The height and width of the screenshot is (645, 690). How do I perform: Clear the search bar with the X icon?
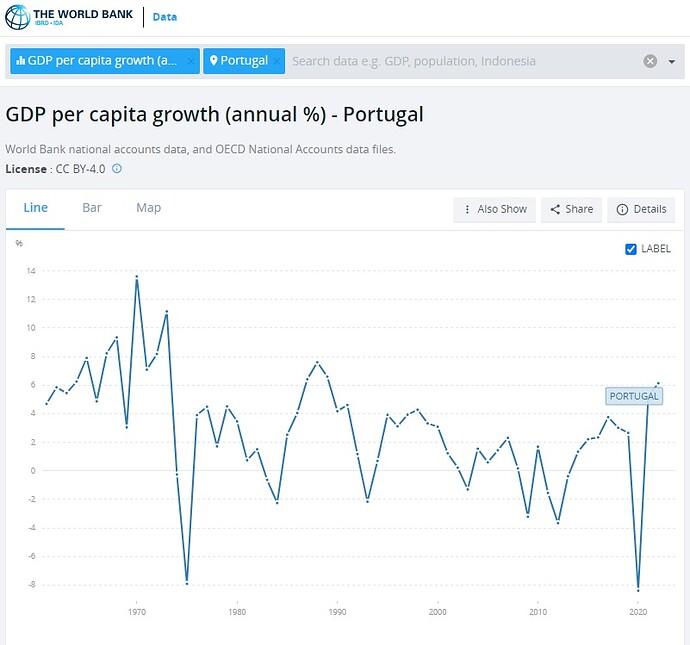[x=650, y=61]
